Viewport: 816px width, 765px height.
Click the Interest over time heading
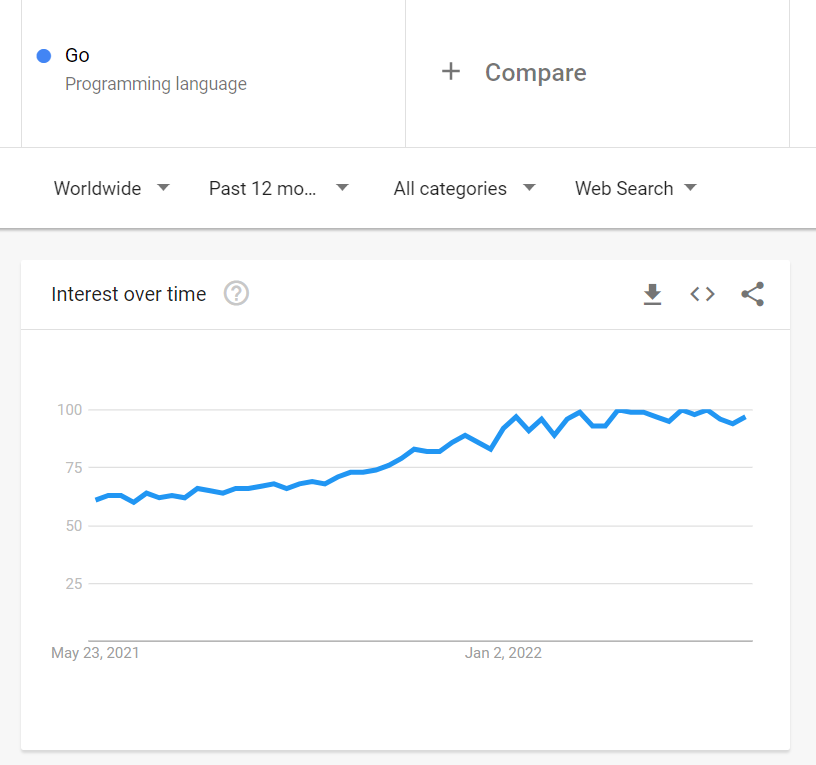[129, 294]
